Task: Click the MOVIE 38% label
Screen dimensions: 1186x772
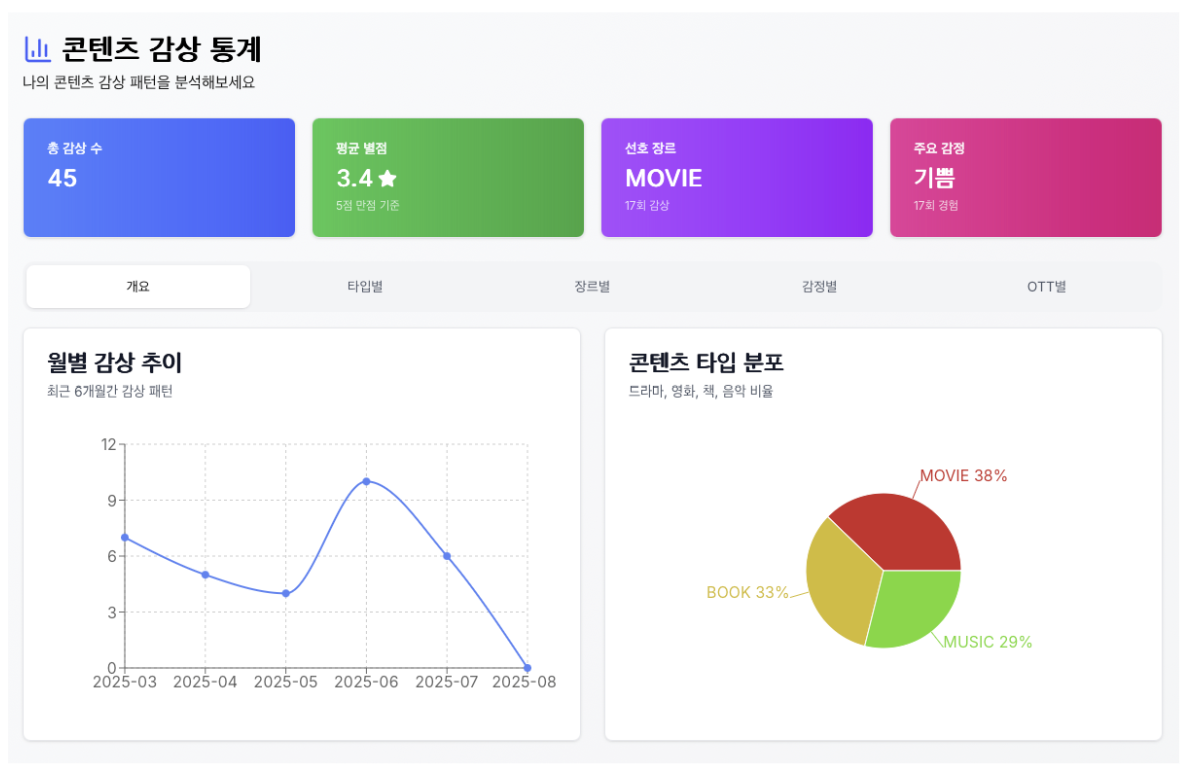Action: 964,476
